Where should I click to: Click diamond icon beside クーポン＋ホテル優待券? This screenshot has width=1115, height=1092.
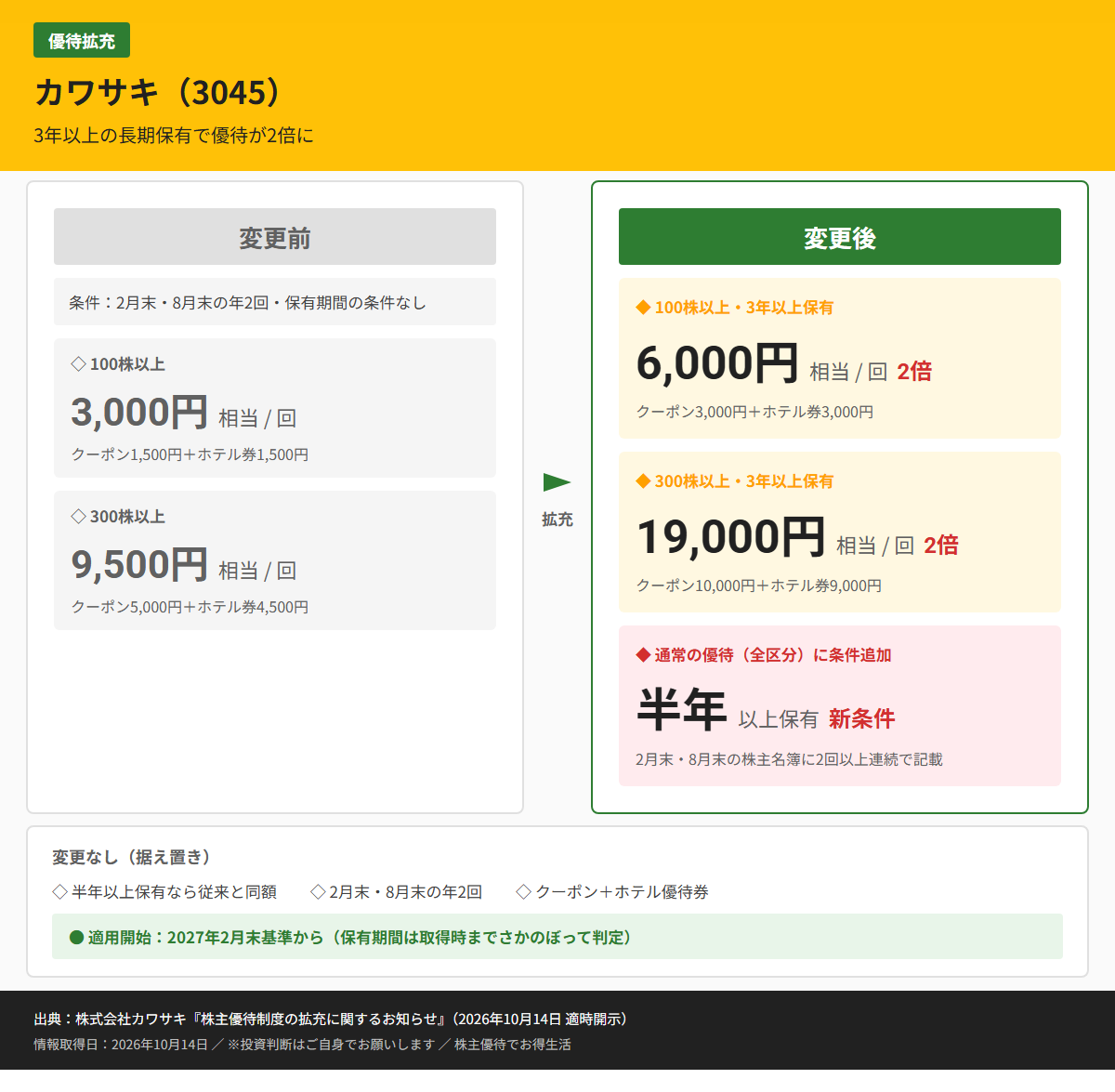coord(524,892)
